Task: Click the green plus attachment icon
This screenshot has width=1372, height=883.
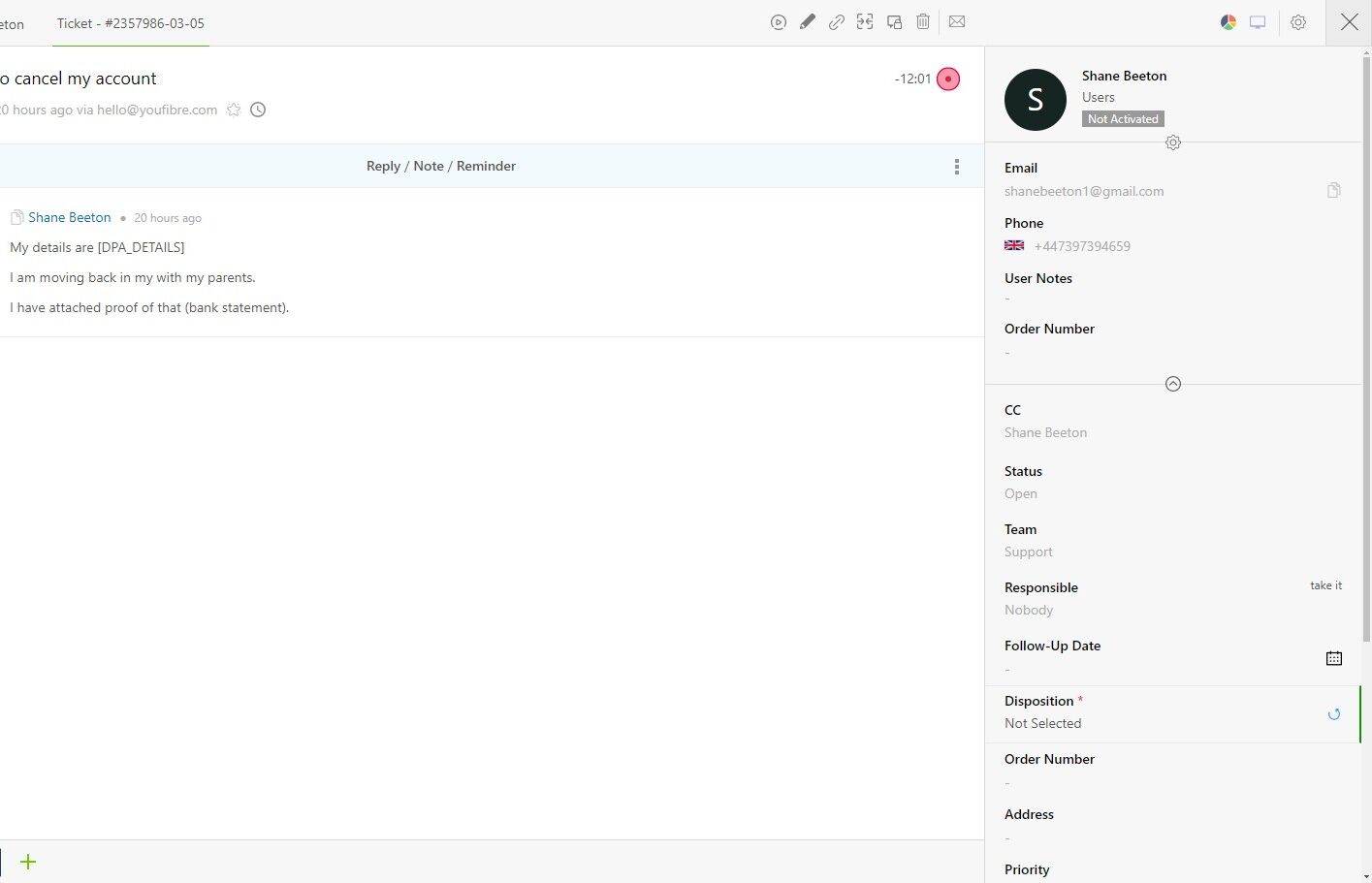Action: tap(28, 861)
